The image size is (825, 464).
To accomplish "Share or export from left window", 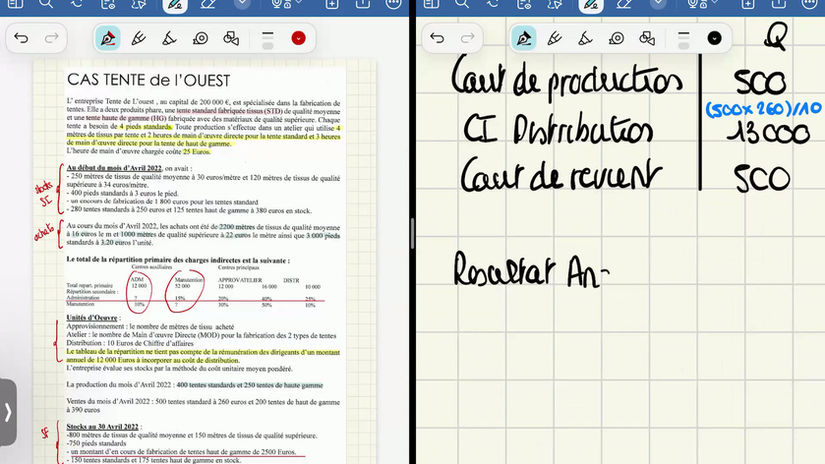I will click(x=363, y=4).
